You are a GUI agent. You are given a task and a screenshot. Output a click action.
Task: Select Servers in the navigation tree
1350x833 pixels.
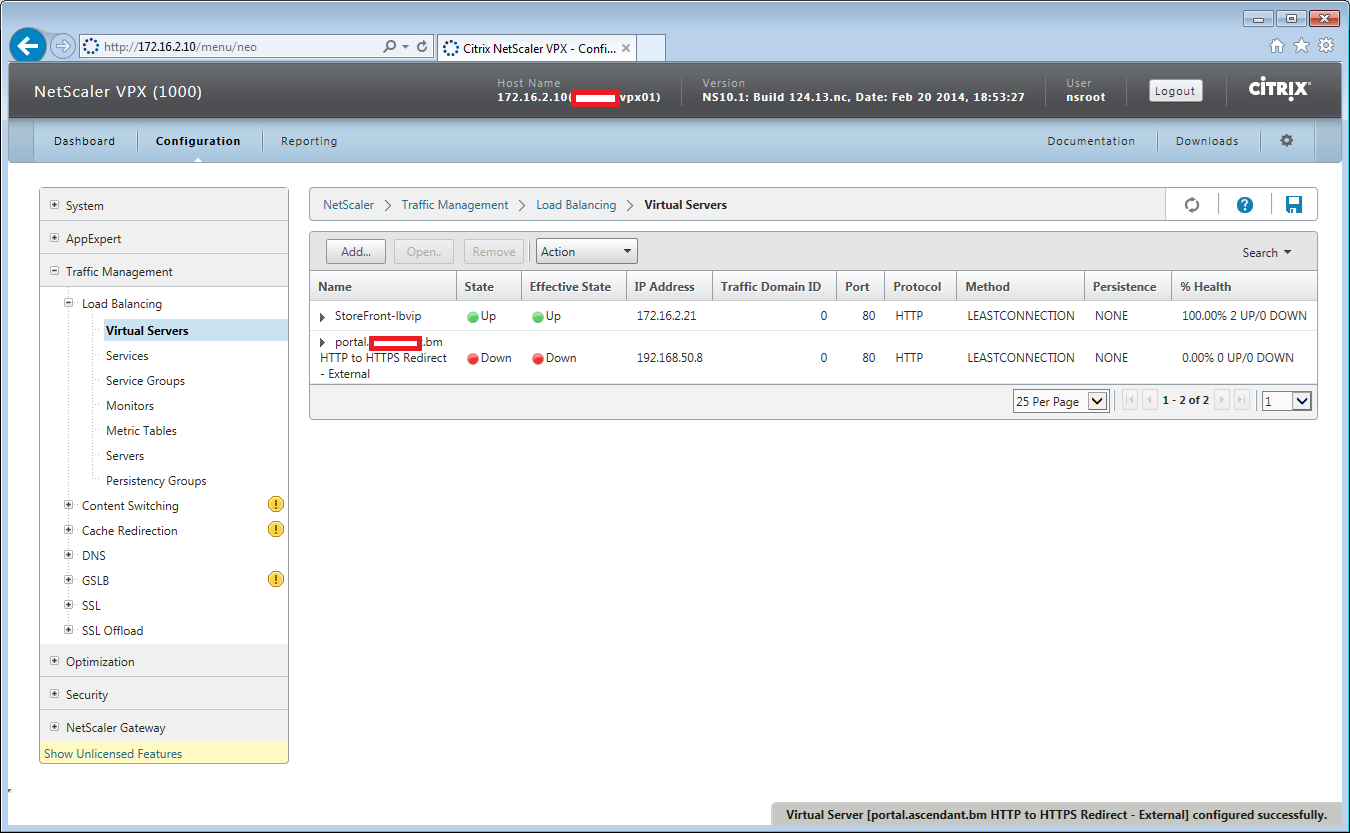click(125, 456)
